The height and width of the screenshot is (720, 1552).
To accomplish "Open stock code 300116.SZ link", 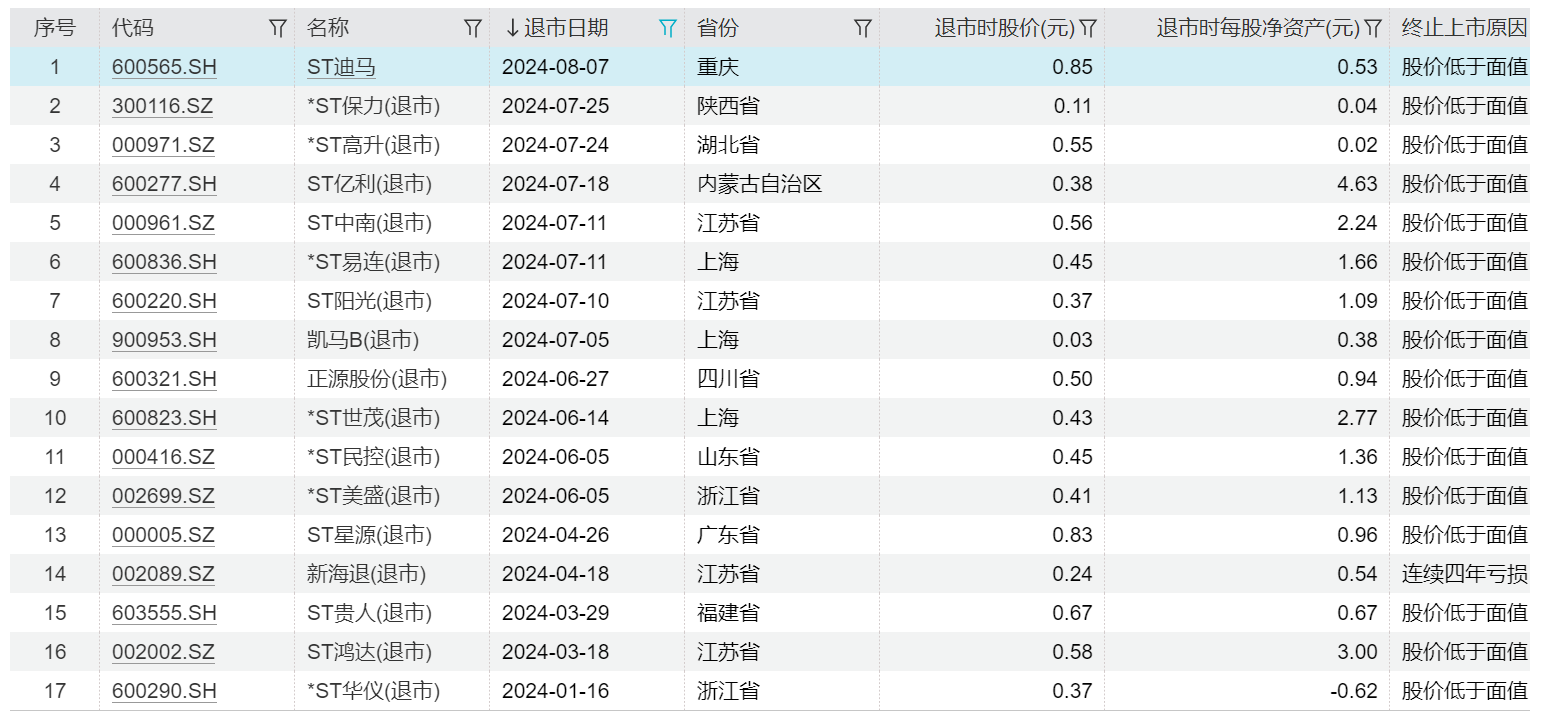I will click(163, 107).
